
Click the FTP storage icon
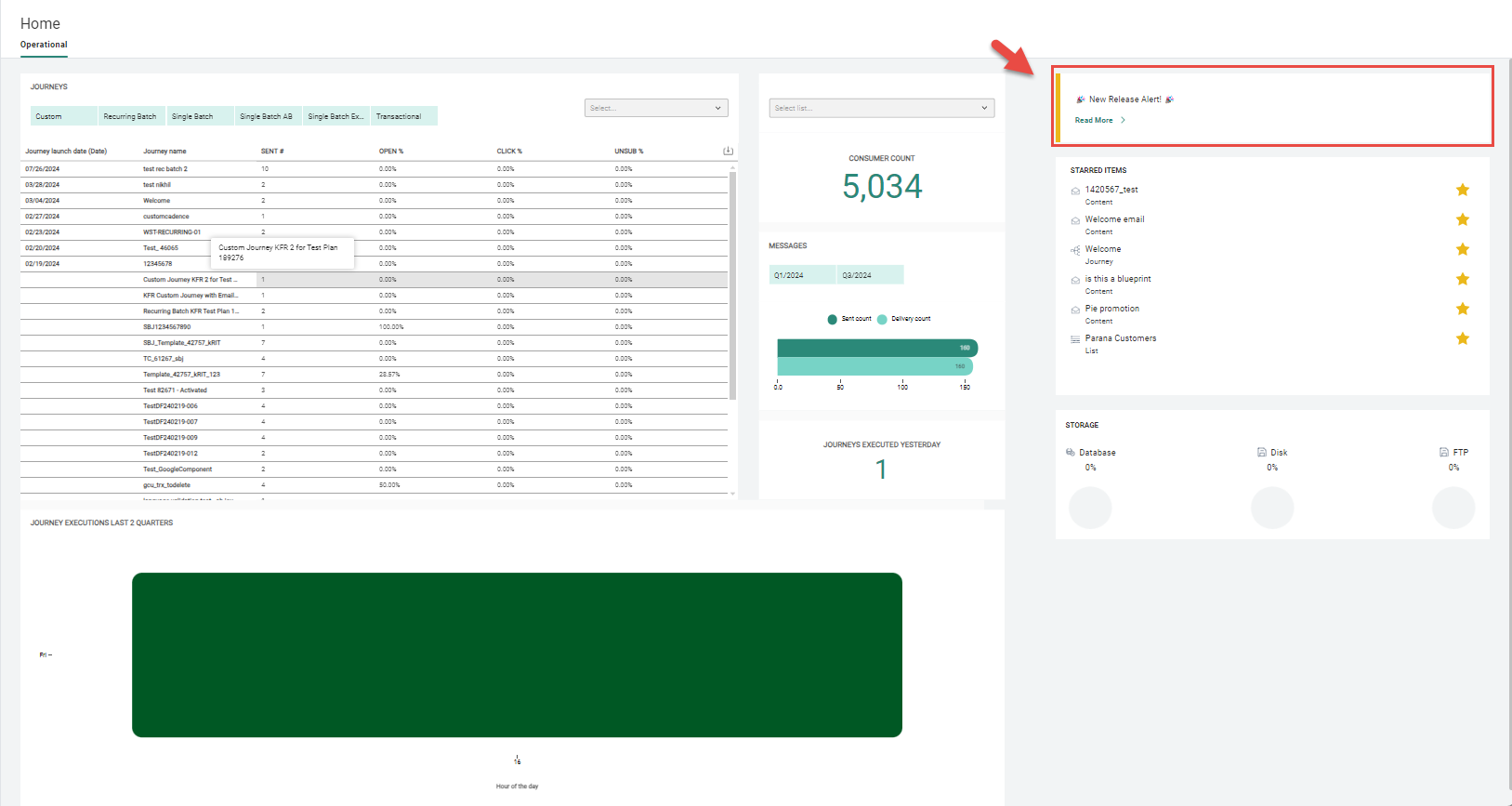[1444, 453]
